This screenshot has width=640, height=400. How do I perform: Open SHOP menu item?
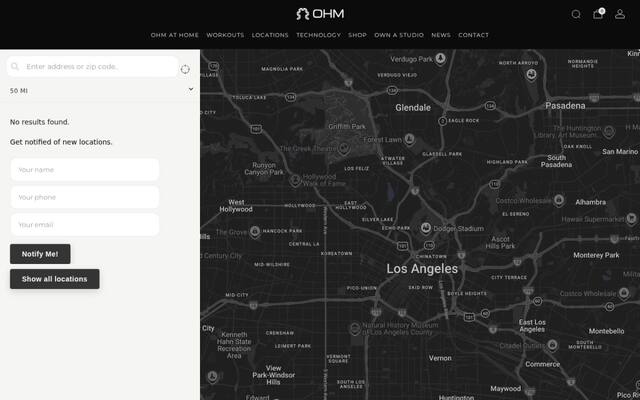click(357, 35)
